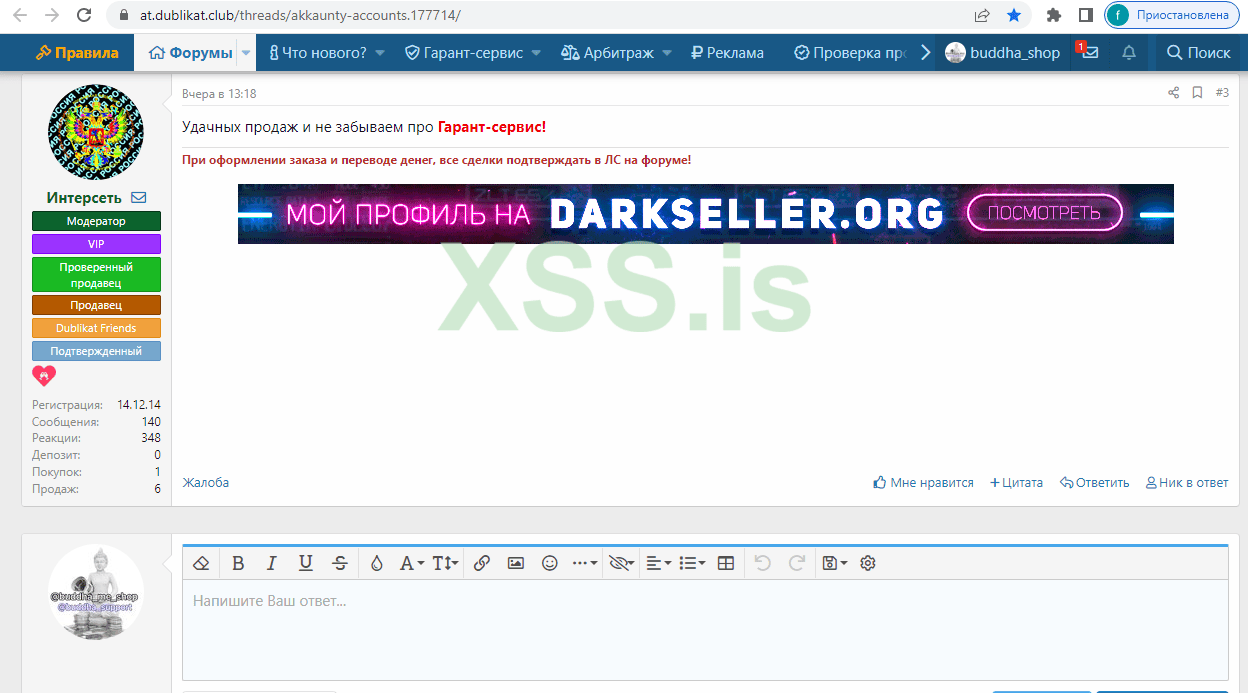Click the 'Вчера в 13:18' timestamp
The height and width of the screenshot is (693, 1248).
pos(219,94)
